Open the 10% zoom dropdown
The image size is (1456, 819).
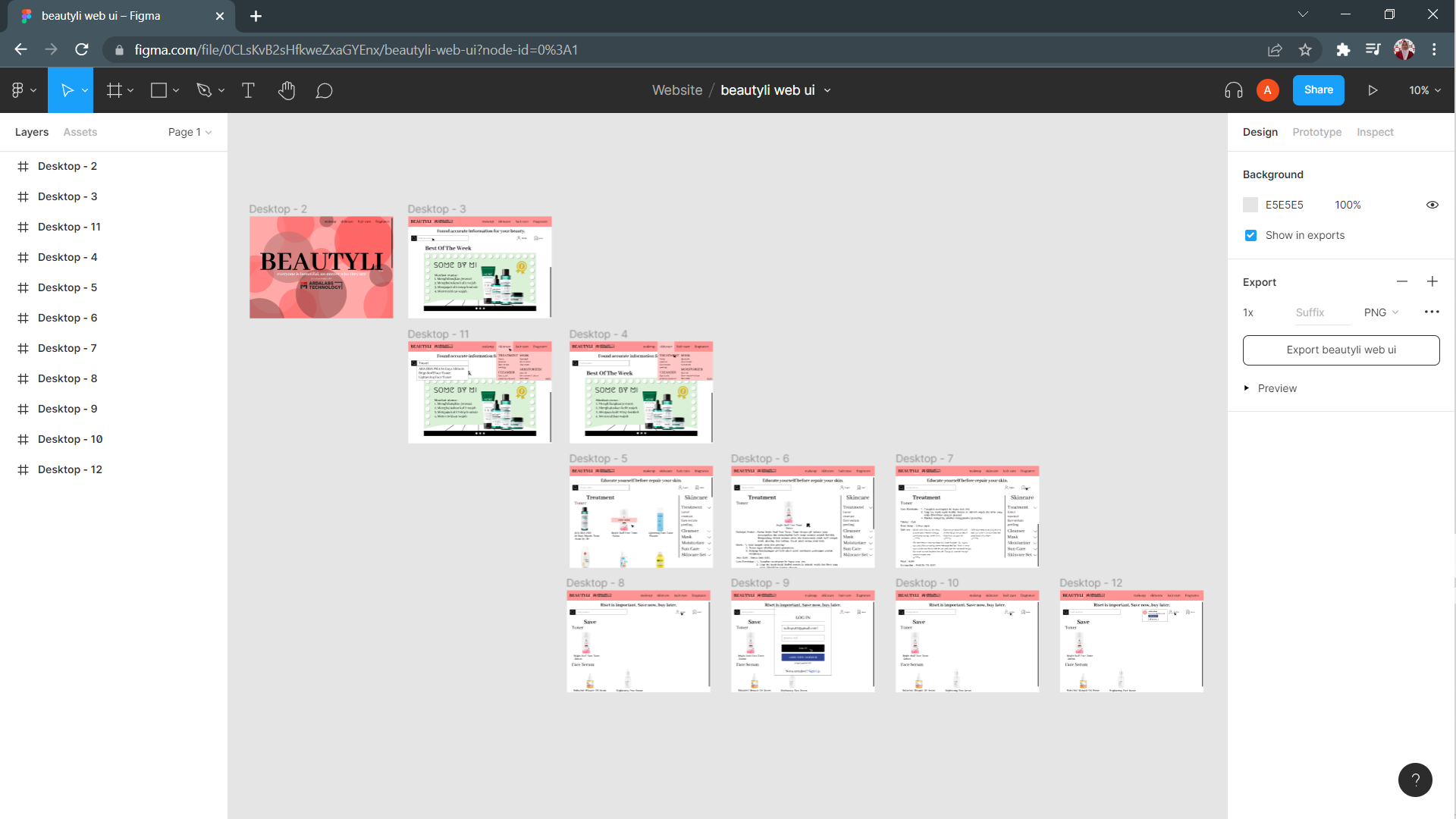[1424, 90]
